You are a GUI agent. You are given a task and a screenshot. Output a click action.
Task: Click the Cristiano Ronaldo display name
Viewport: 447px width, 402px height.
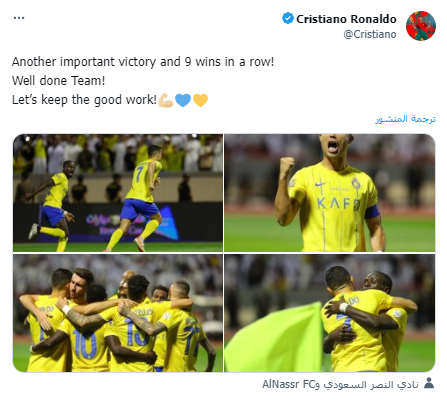point(346,19)
